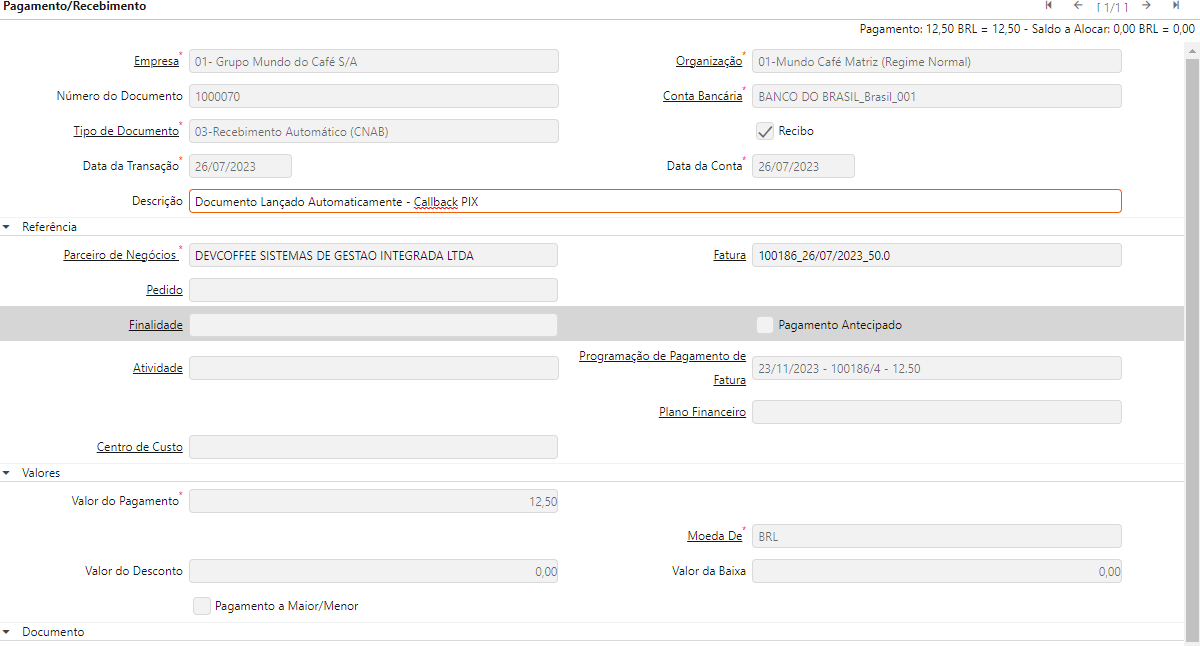
Task: Click the Centro de Custo label link
Action: pyautogui.click(x=139, y=447)
